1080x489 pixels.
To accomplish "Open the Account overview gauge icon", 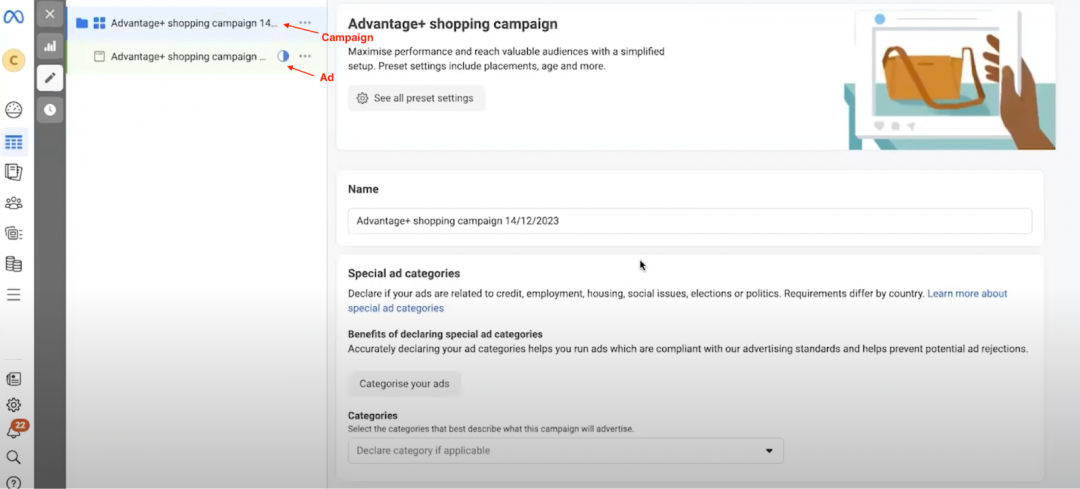I will [x=14, y=110].
